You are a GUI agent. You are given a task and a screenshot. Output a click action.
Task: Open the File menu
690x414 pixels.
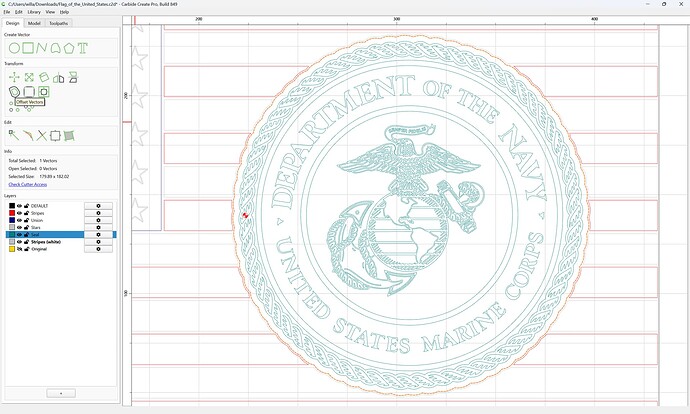click(7, 12)
